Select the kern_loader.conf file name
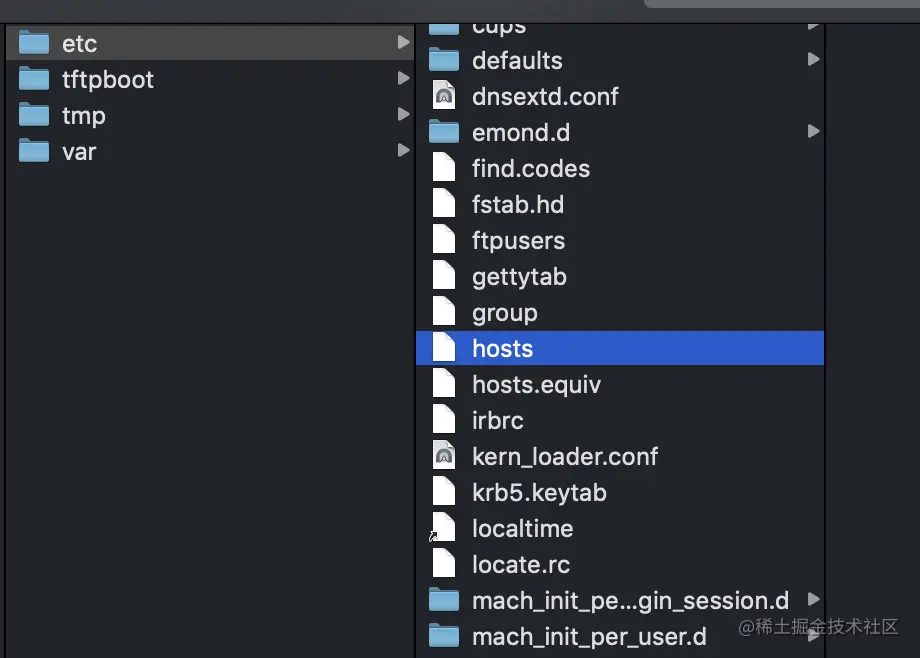 565,457
